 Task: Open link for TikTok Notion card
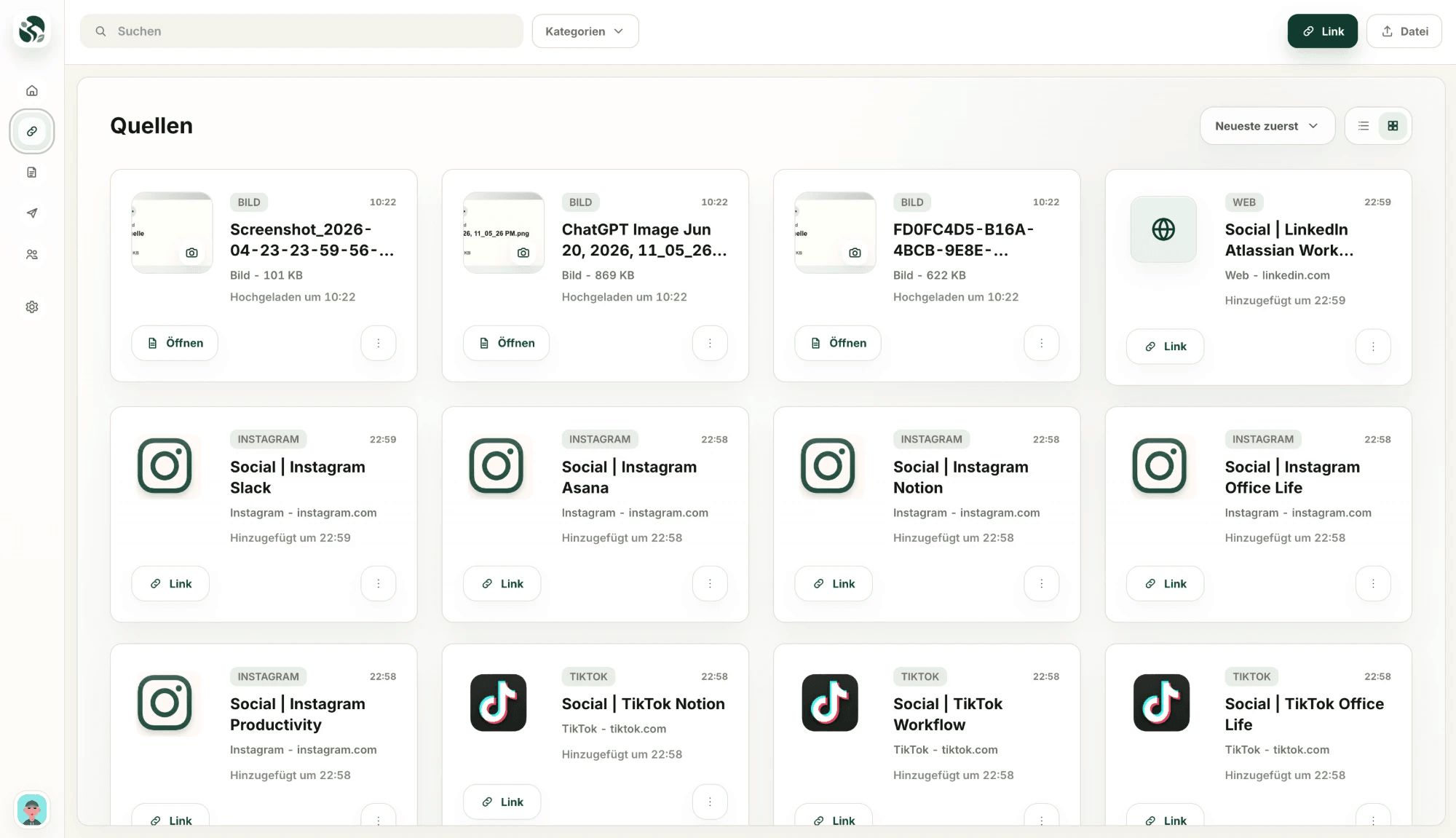tap(502, 802)
